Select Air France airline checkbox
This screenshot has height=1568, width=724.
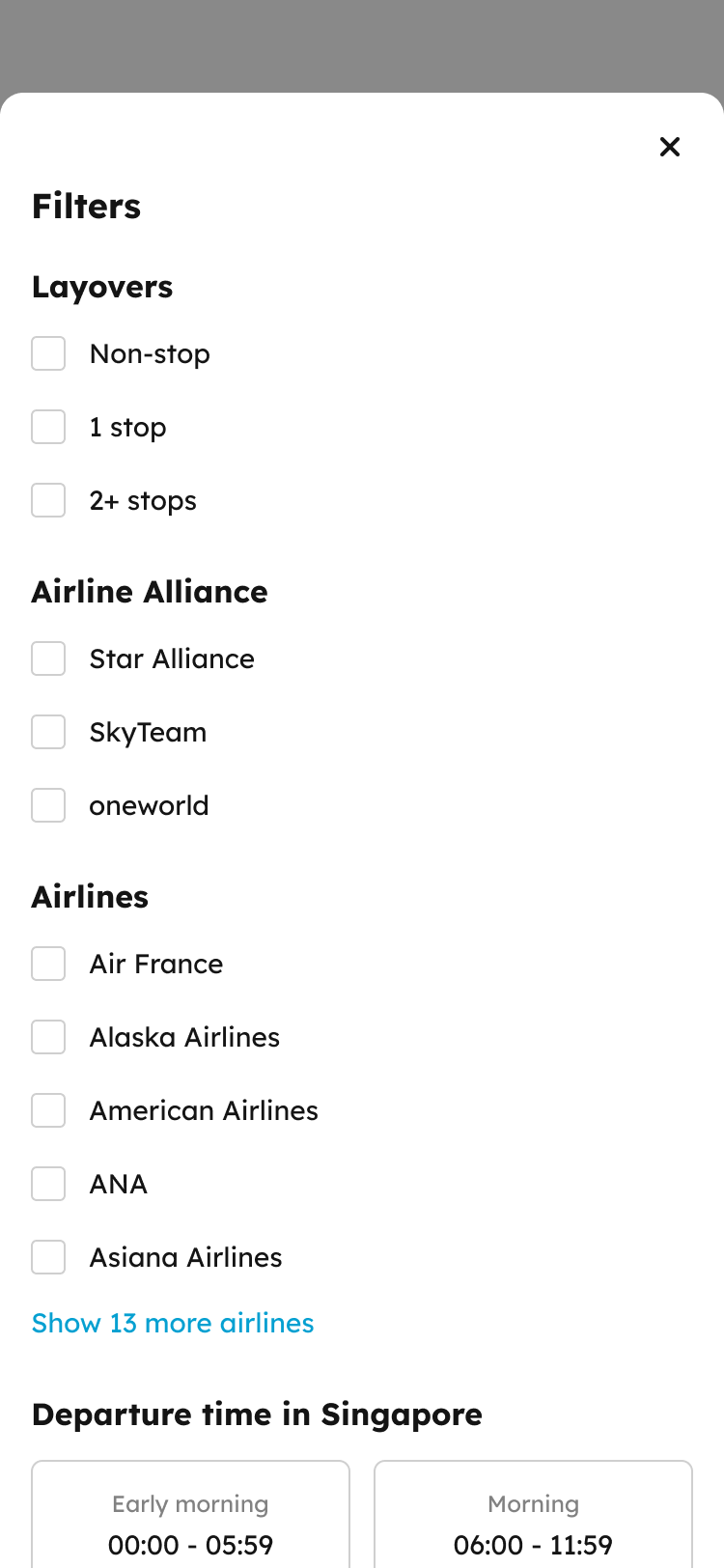(x=48, y=964)
